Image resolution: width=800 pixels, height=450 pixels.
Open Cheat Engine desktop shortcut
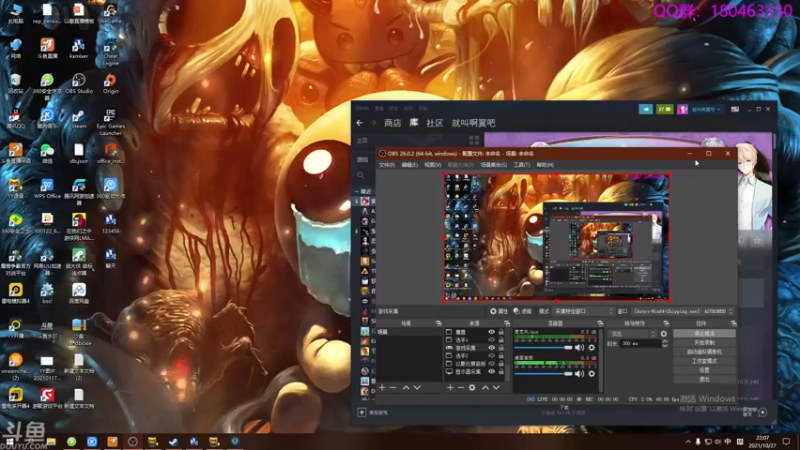click(x=110, y=54)
